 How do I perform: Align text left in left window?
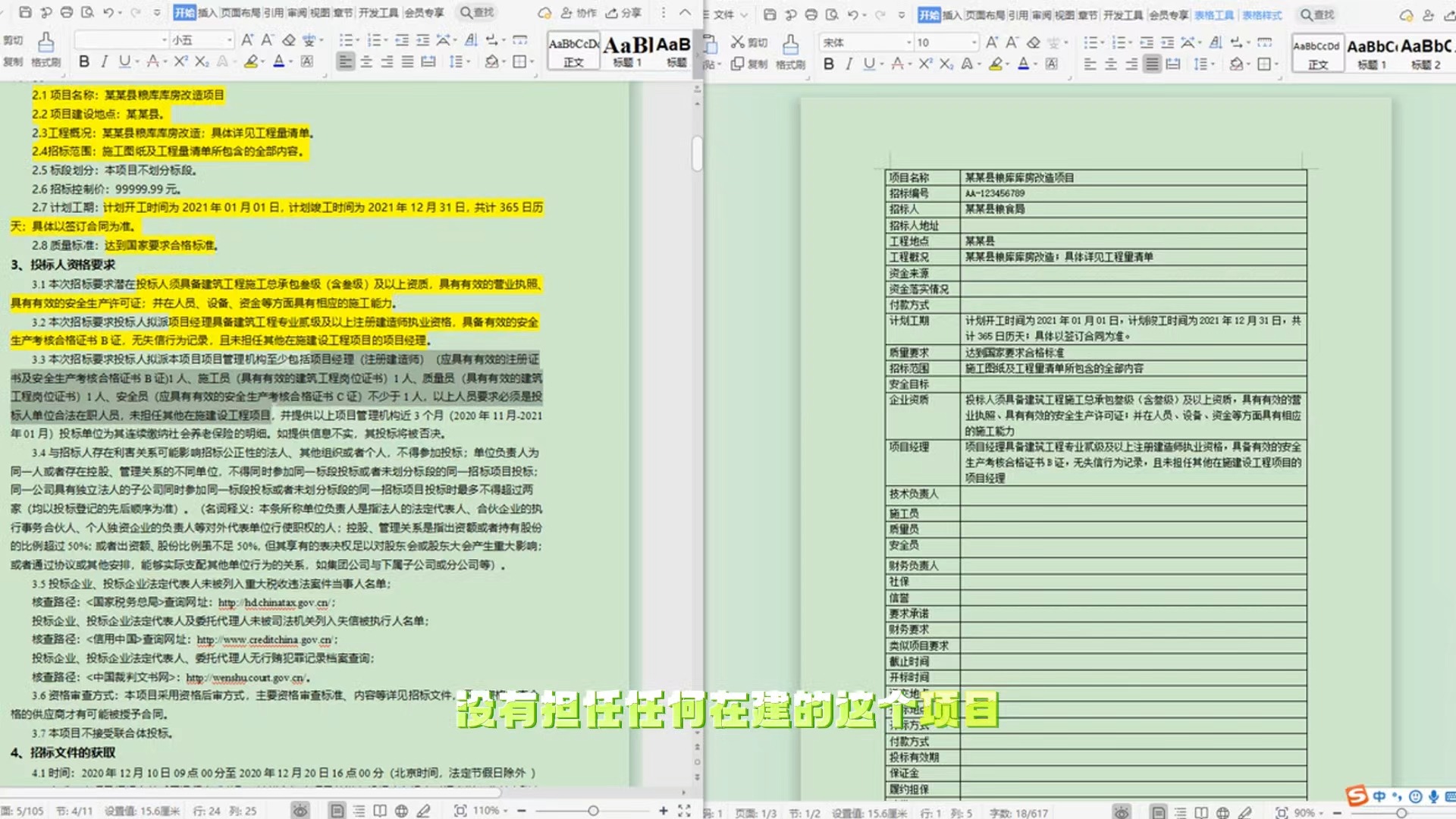coord(346,61)
